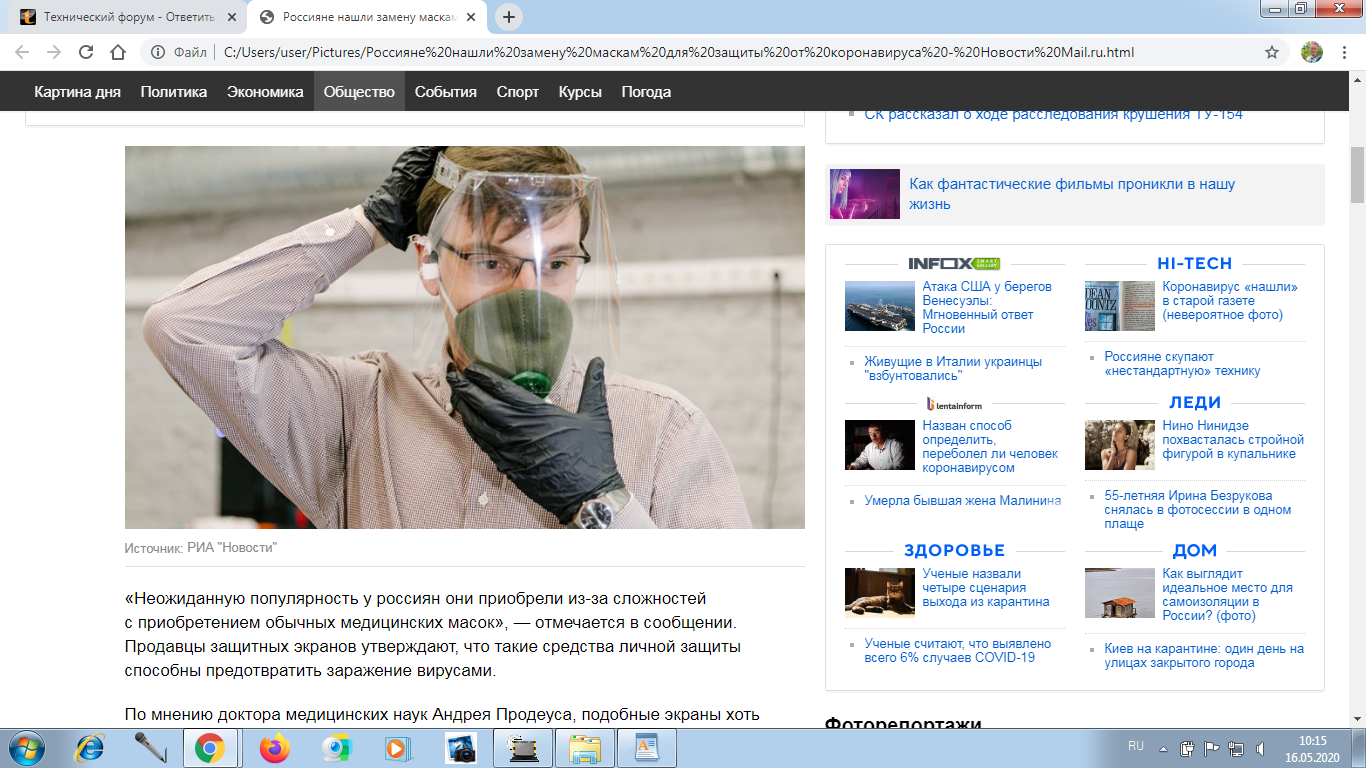Click the volume speaker tray icon

click(1260, 747)
